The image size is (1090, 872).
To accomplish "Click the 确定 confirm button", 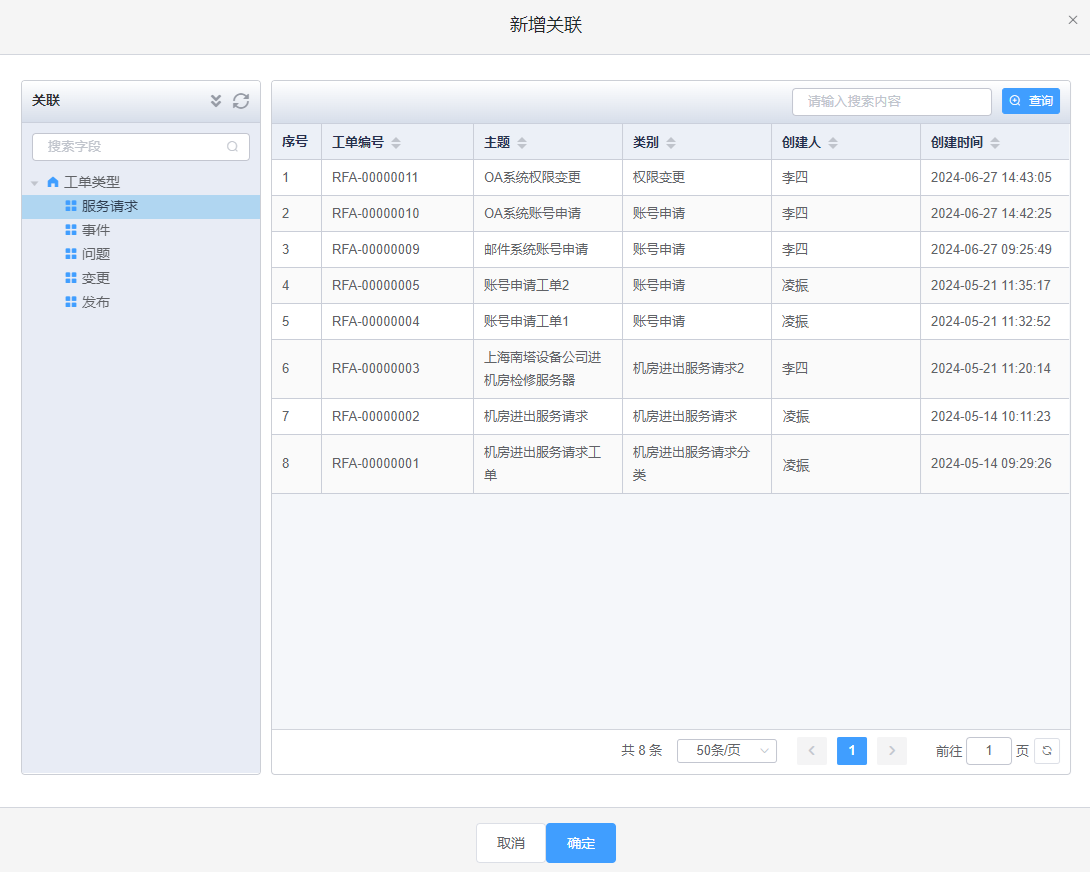I will [581, 843].
